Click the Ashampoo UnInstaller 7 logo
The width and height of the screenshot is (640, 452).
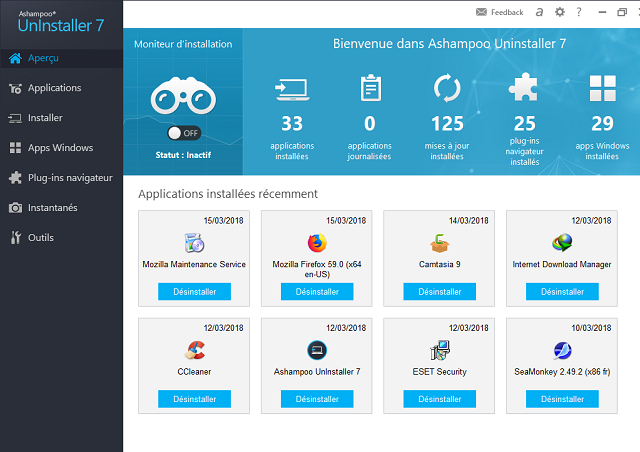tap(61, 22)
